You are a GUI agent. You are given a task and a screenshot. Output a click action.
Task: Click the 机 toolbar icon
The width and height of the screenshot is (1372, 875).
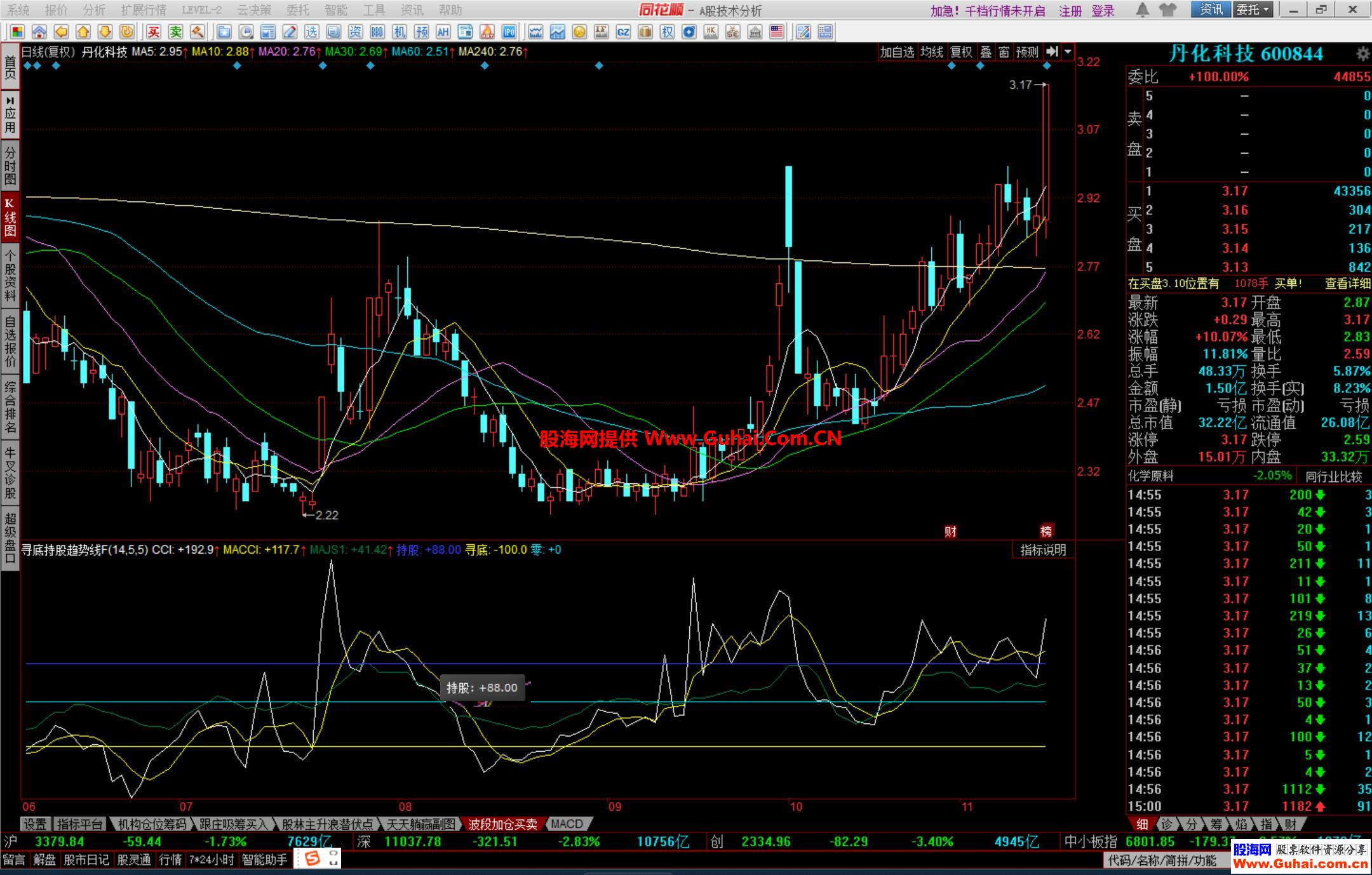click(x=399, y=32)
